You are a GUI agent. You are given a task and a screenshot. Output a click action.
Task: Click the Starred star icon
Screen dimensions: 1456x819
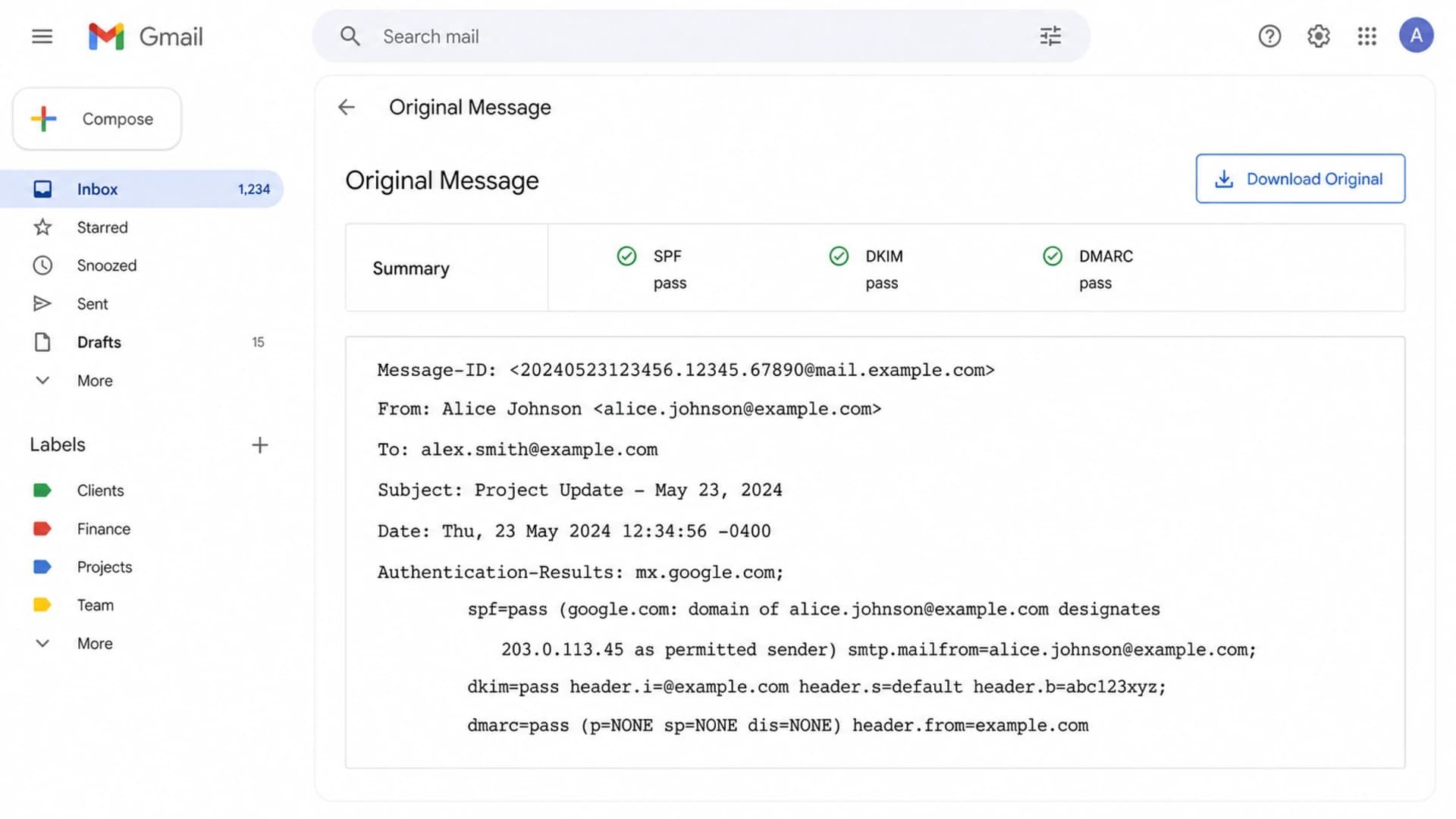point(42,227)
